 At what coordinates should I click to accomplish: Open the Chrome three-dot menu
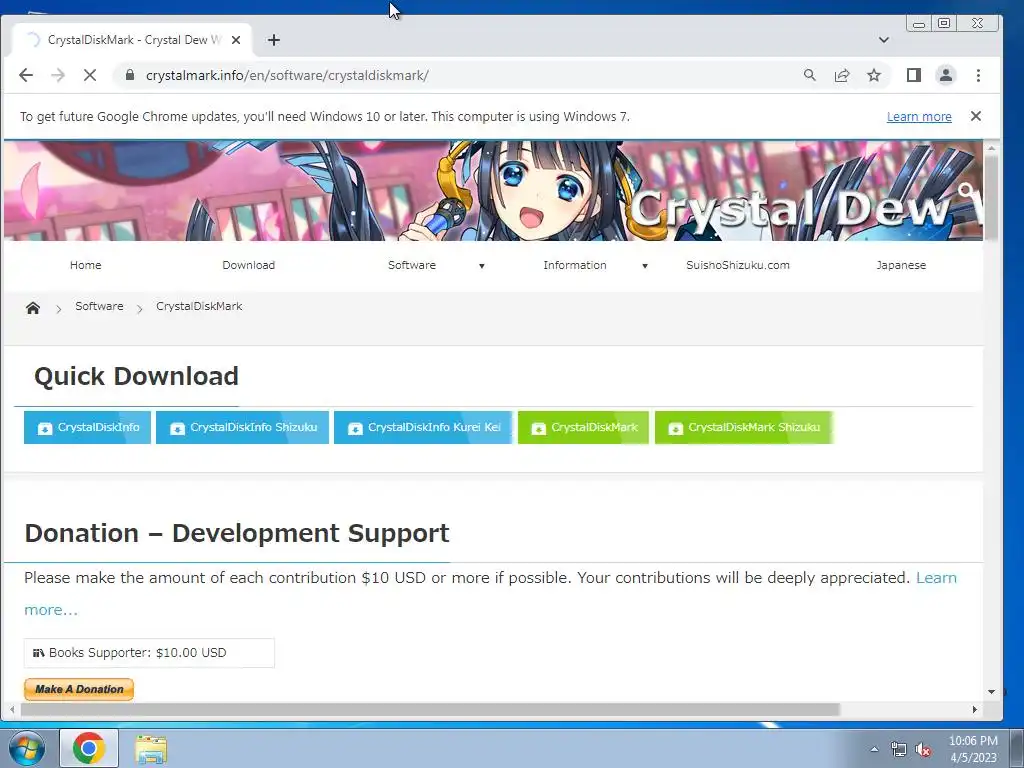click(x=978, y=75)
